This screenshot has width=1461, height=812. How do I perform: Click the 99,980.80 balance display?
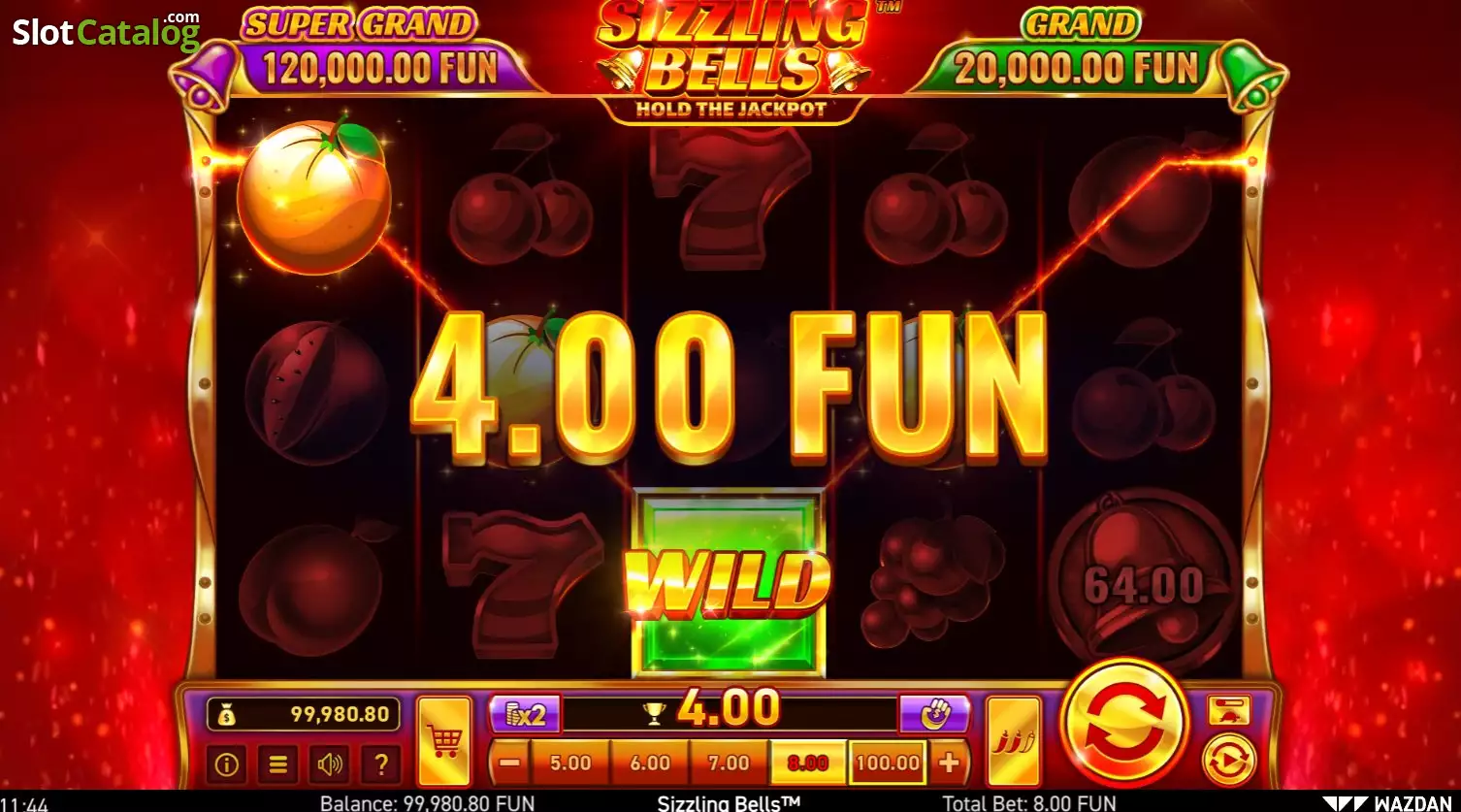[x=304, y=715]
